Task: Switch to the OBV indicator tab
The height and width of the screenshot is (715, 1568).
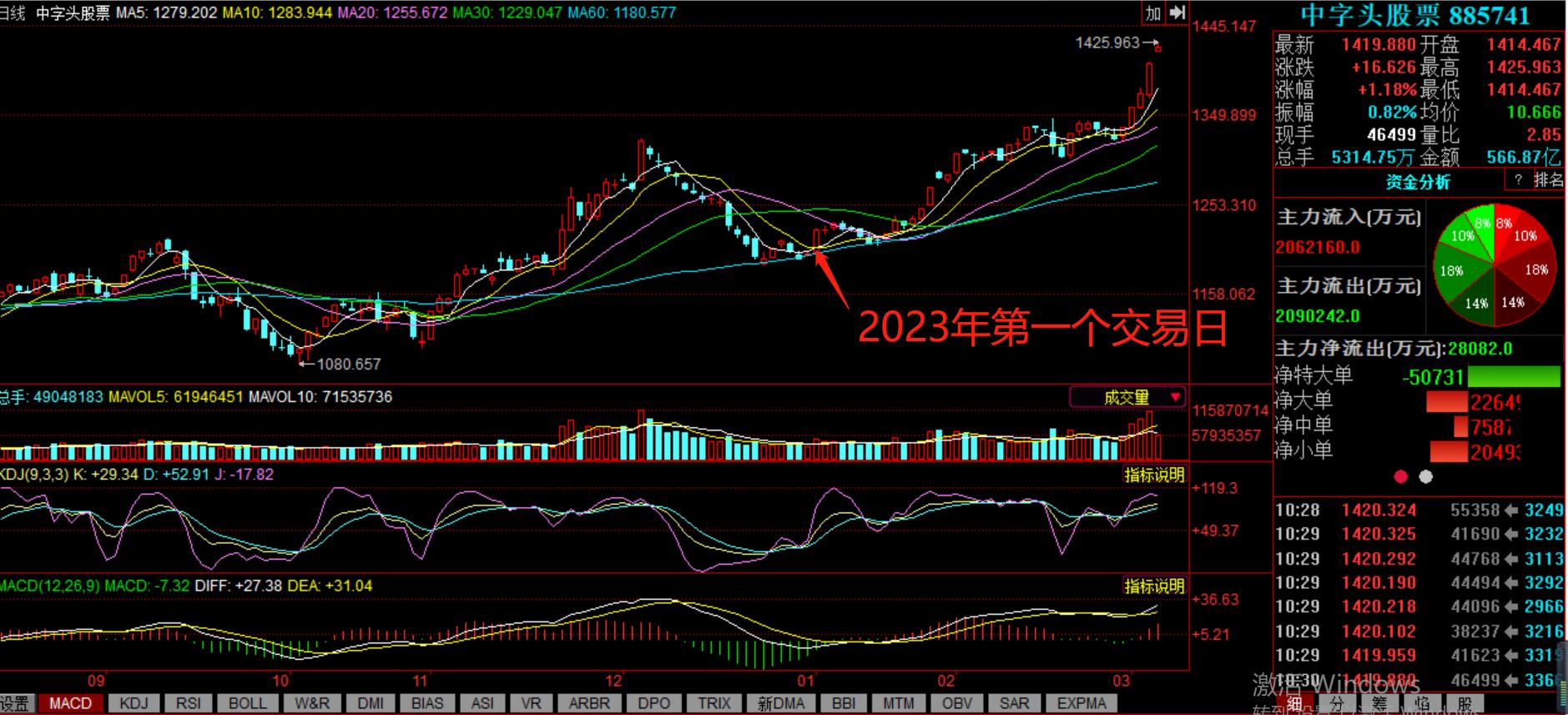Action: 957,703
